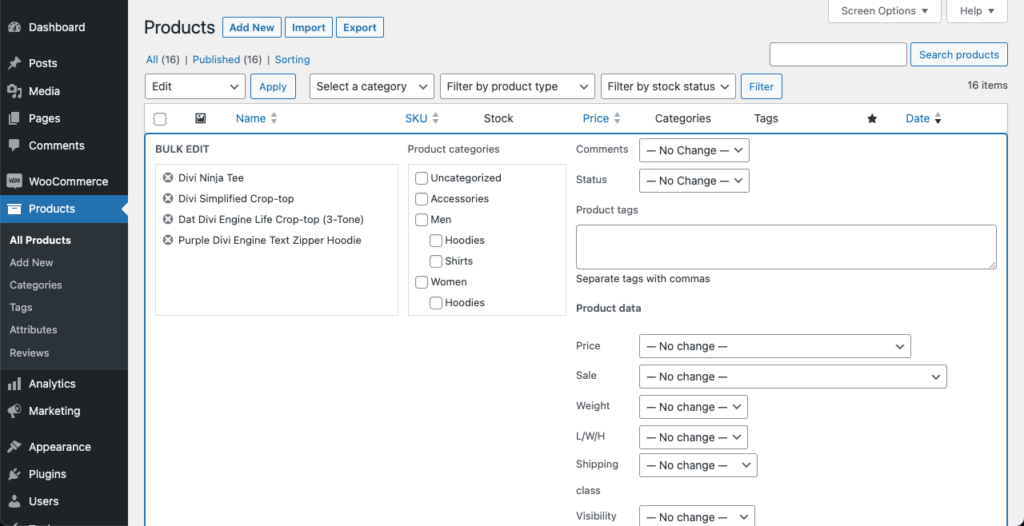Click the Published filter link
Viewport: 1024px width, 526px height.
tap(216, 59)
